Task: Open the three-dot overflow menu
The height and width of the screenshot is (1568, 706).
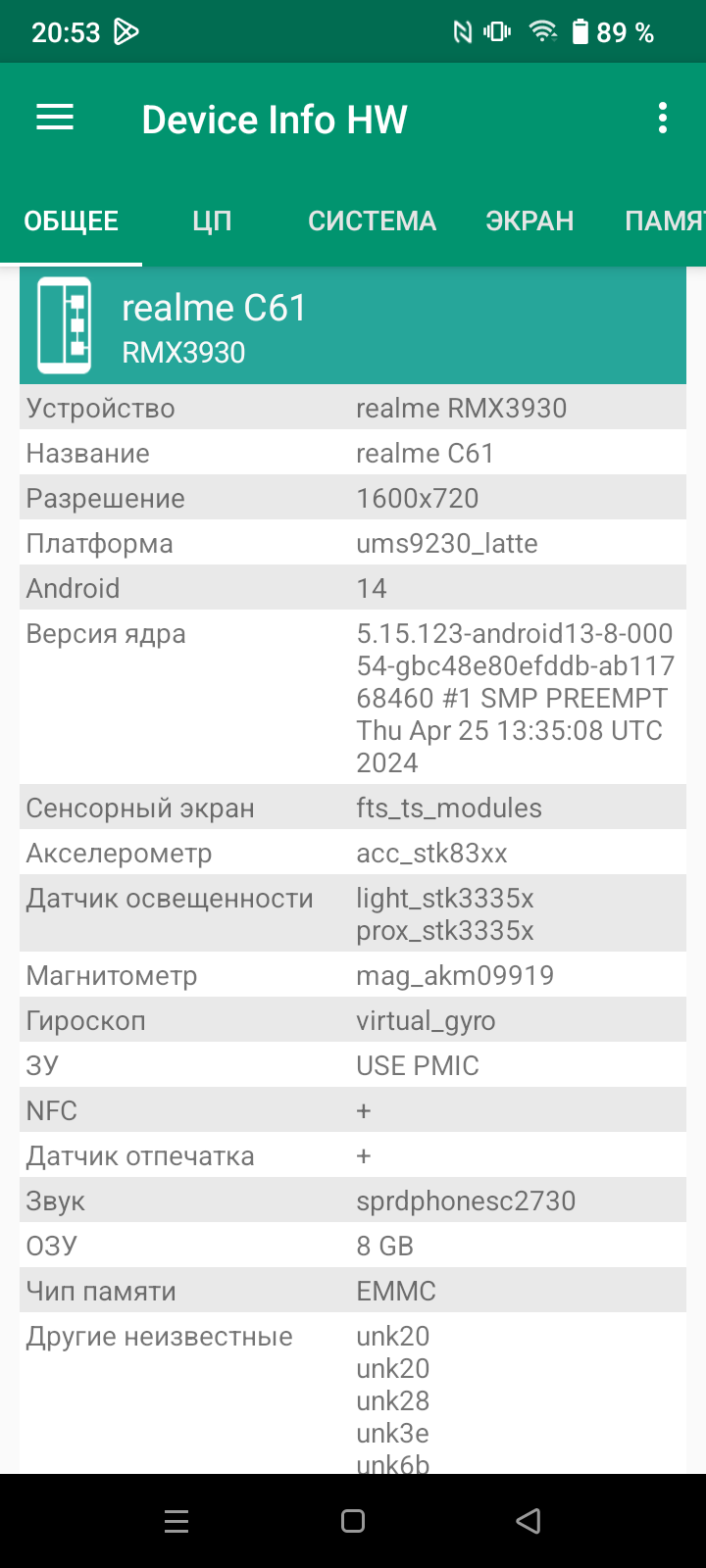Action: click(663, 119)
